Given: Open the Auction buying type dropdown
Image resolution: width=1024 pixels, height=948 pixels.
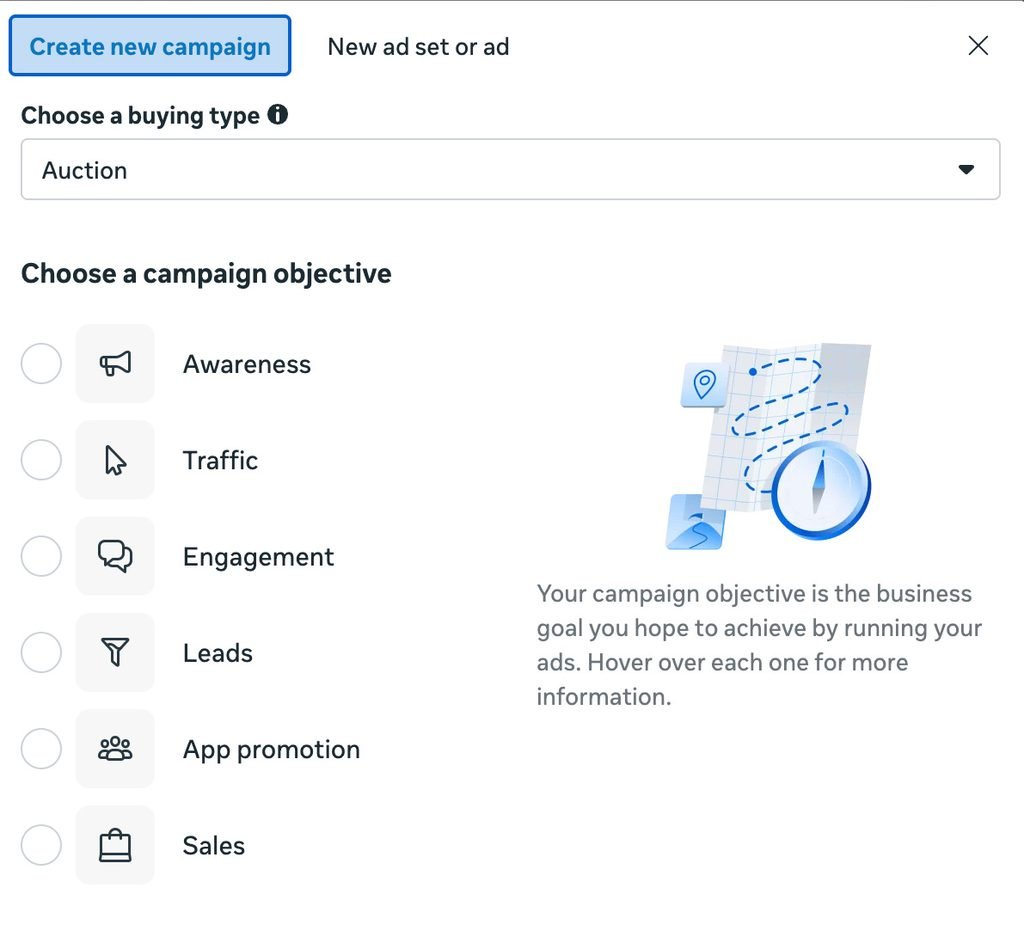Looking at the screenshot, I should click(x=511, y=170).
